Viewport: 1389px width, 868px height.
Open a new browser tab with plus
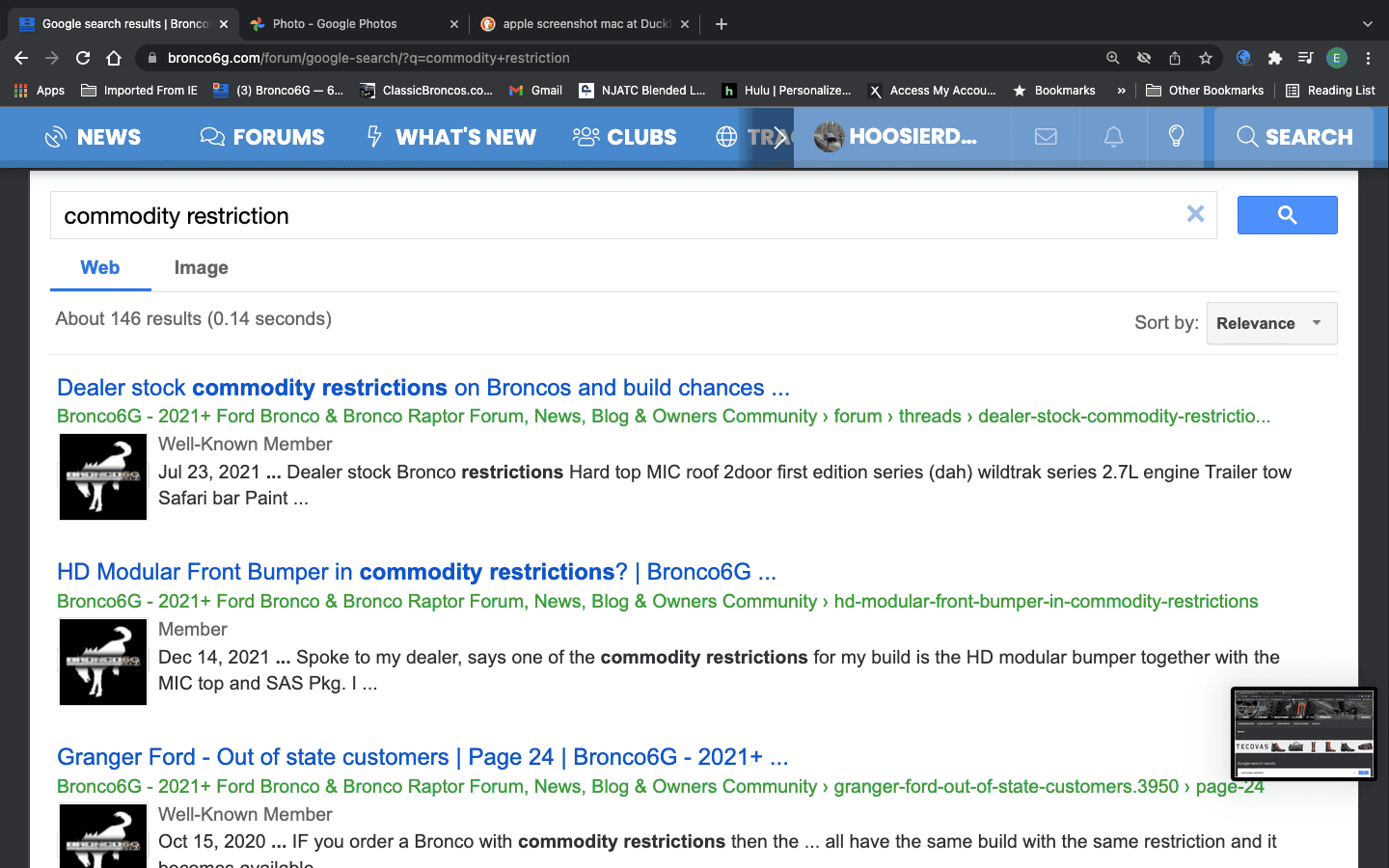pos(722,24)
